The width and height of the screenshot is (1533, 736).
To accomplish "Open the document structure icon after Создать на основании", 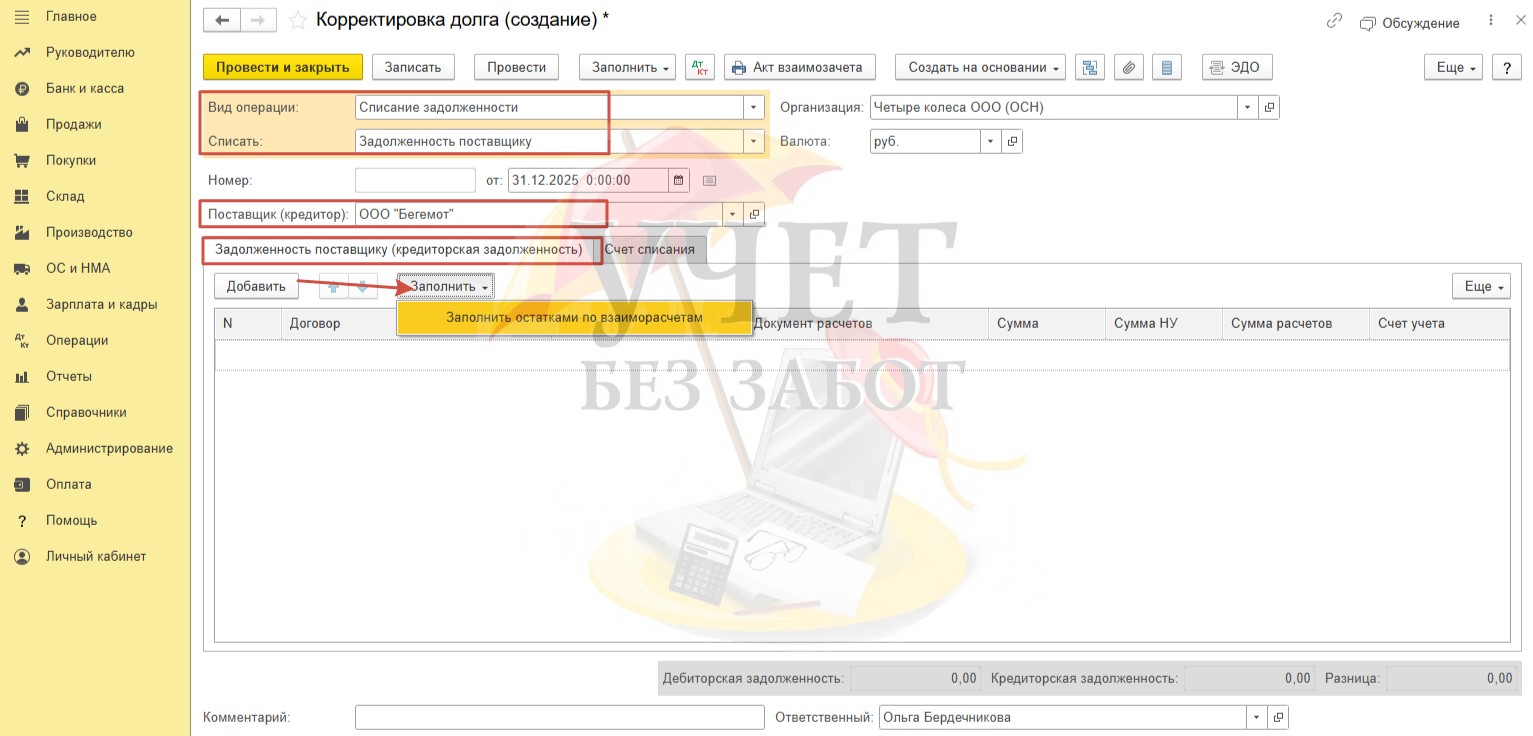I will point(1089,67).
